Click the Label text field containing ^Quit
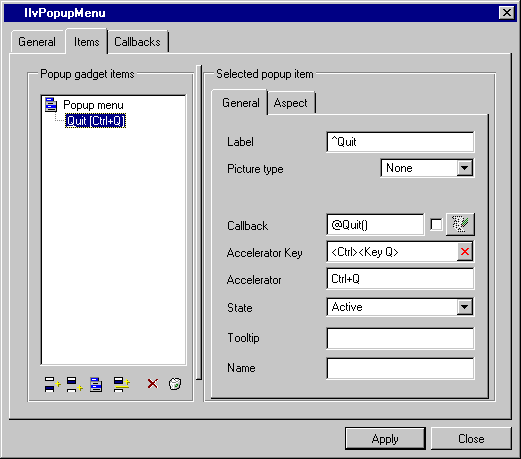This screenshot has width=521, height=459. point(400,142)
